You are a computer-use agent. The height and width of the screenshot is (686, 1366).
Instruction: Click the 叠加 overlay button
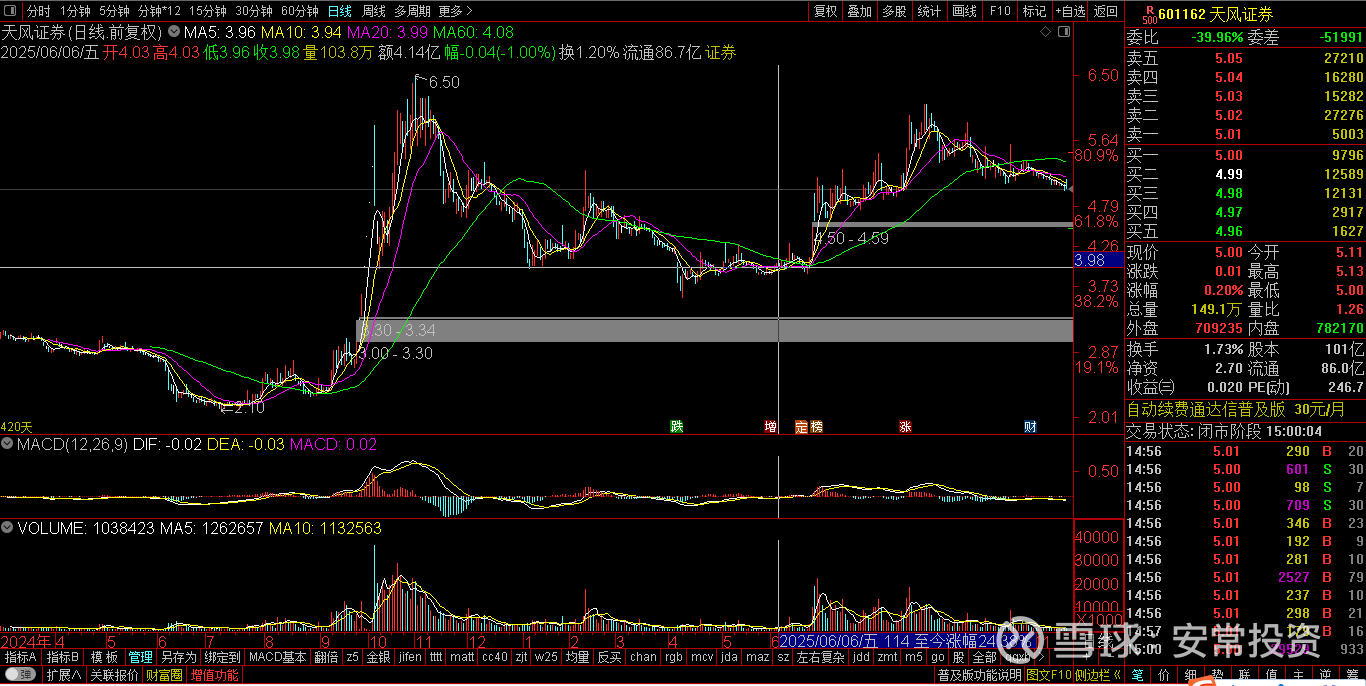(859, 11)
